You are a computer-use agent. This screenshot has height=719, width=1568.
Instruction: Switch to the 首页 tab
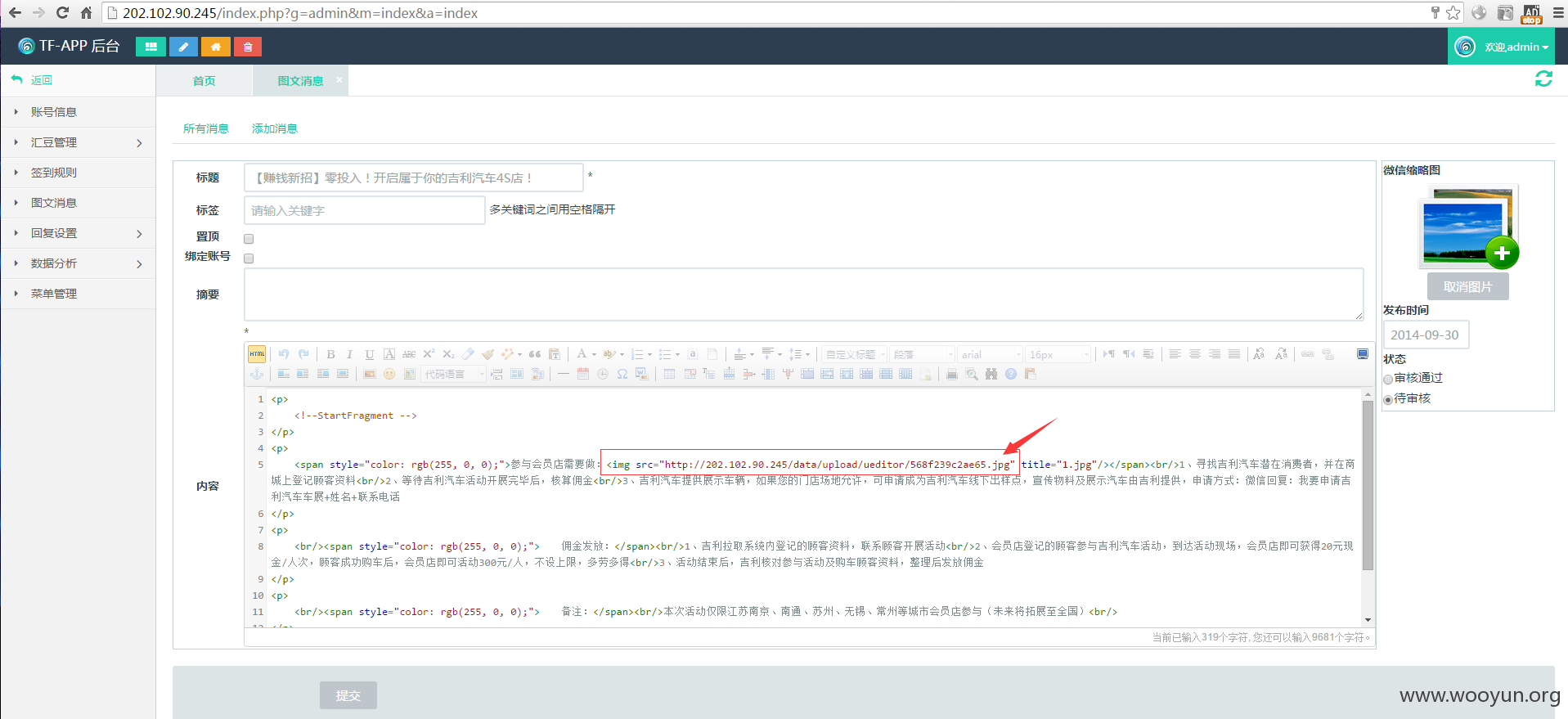point(204,81)
